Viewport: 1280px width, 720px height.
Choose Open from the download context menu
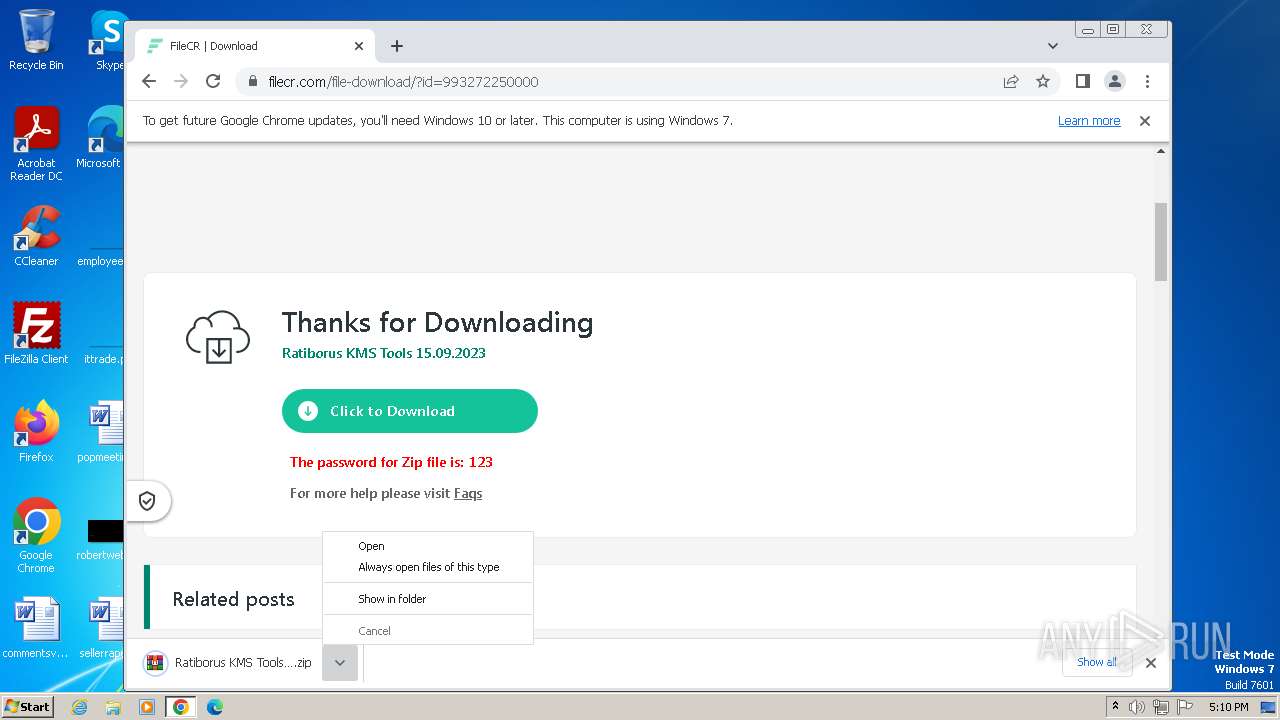pos(428,546)
